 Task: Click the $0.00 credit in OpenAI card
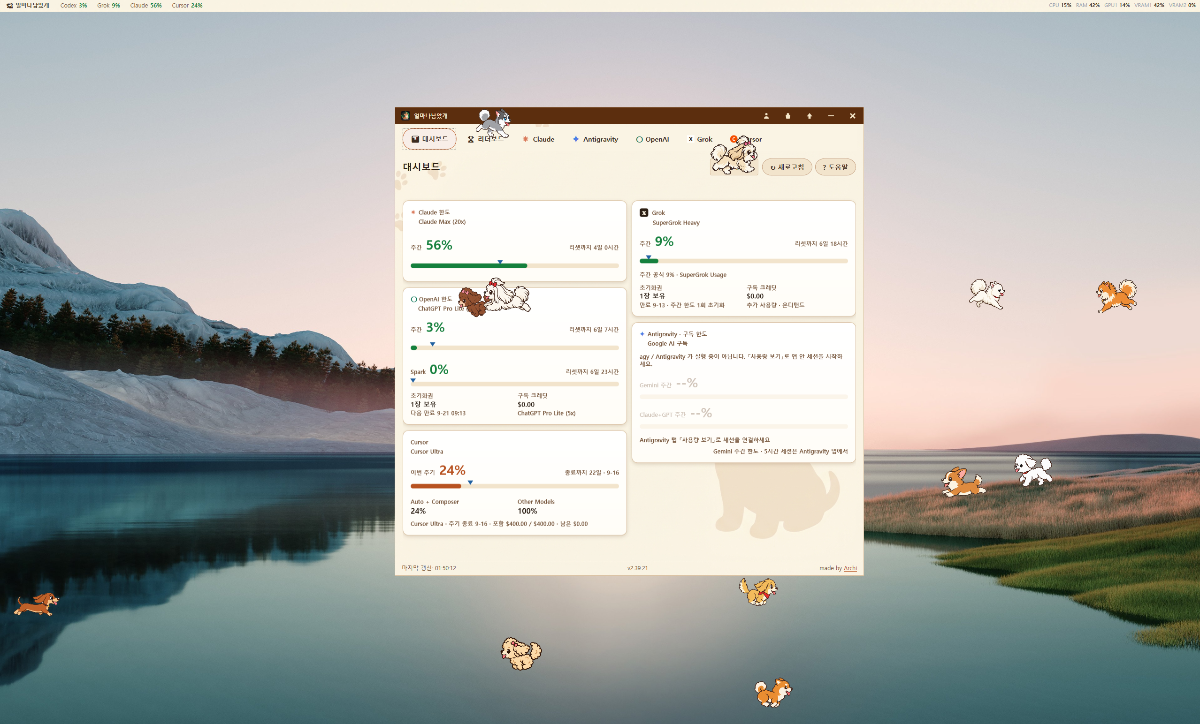coord(526,404)
